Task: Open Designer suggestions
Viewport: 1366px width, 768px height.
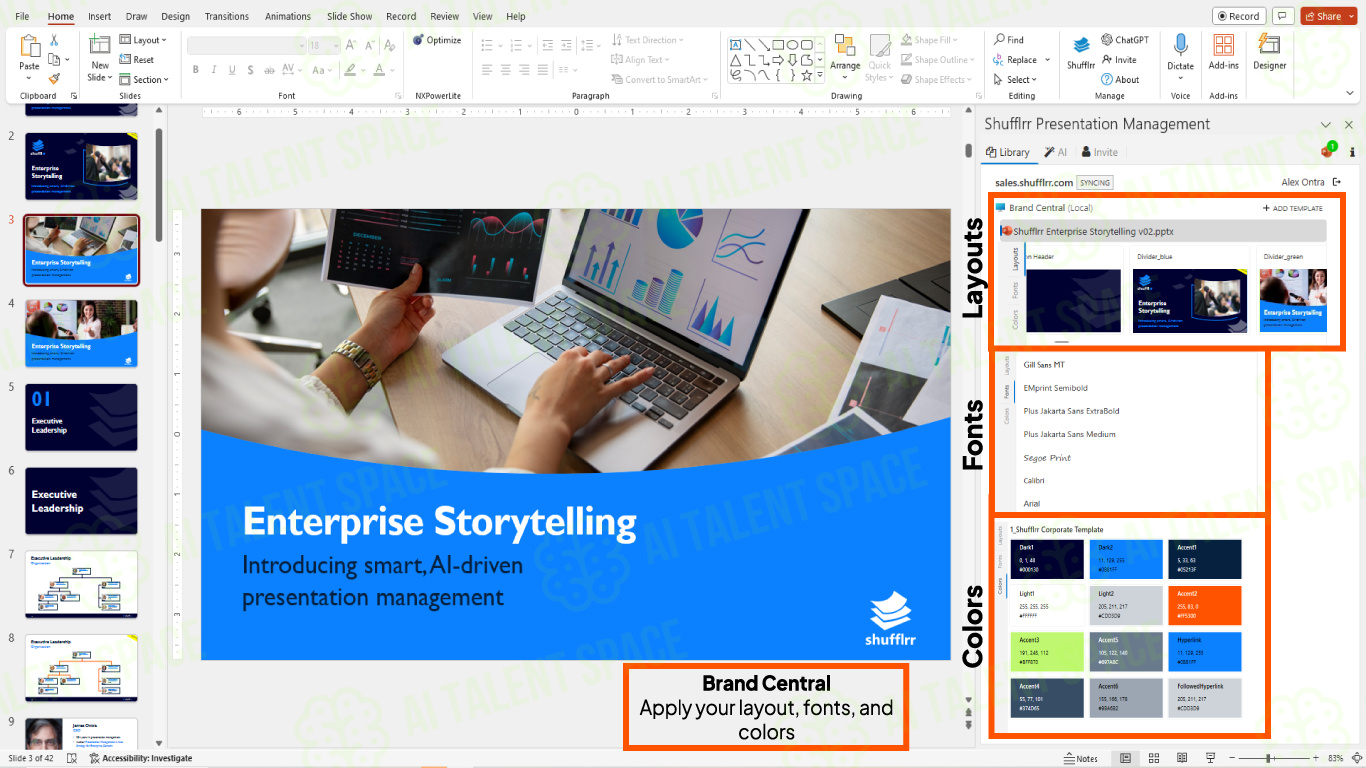Action: (x=1270, y=52)
